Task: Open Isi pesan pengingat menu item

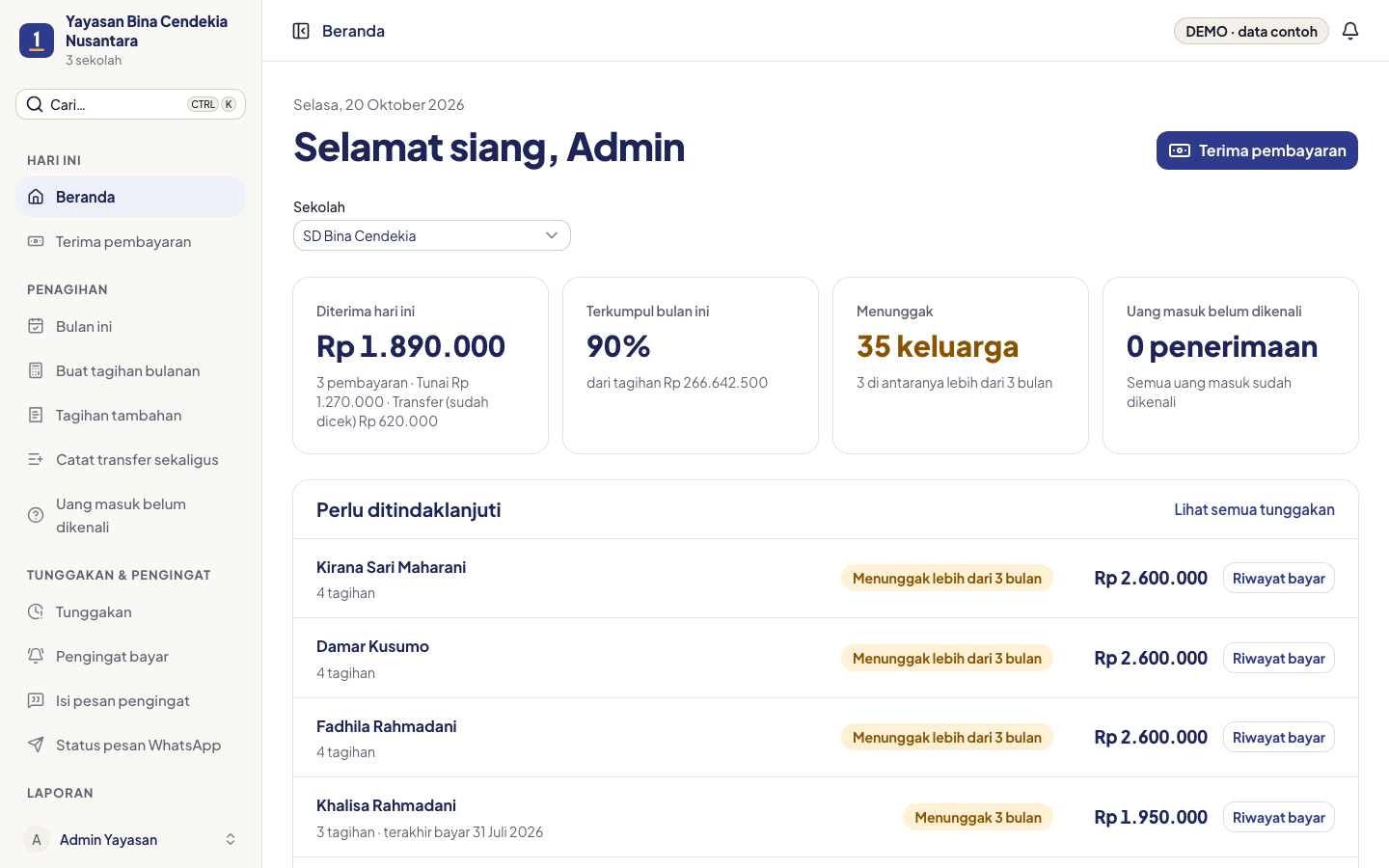Action: coord(131,700)
